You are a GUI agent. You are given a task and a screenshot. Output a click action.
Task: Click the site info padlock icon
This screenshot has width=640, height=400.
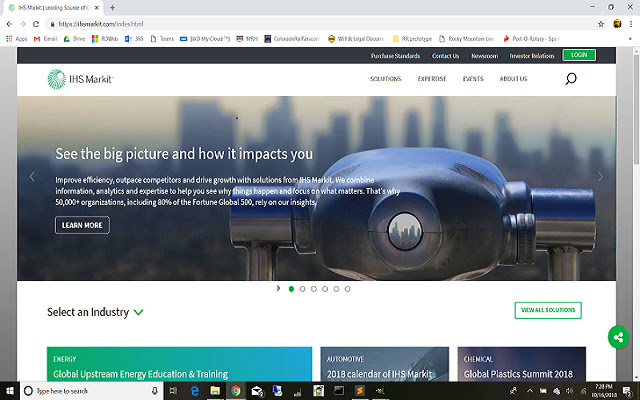point(52,24)
